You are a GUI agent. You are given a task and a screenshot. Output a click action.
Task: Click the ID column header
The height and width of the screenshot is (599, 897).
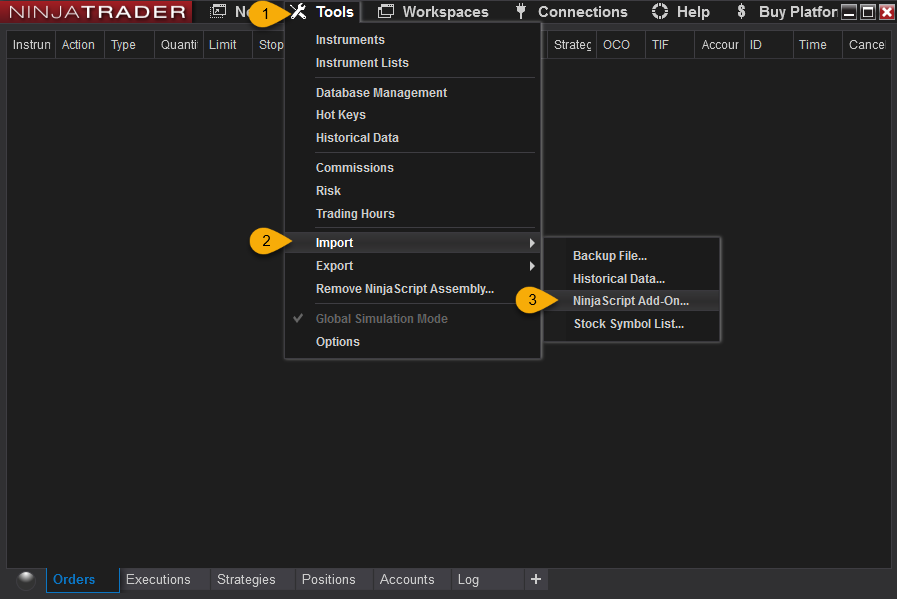tap(769, 45)
